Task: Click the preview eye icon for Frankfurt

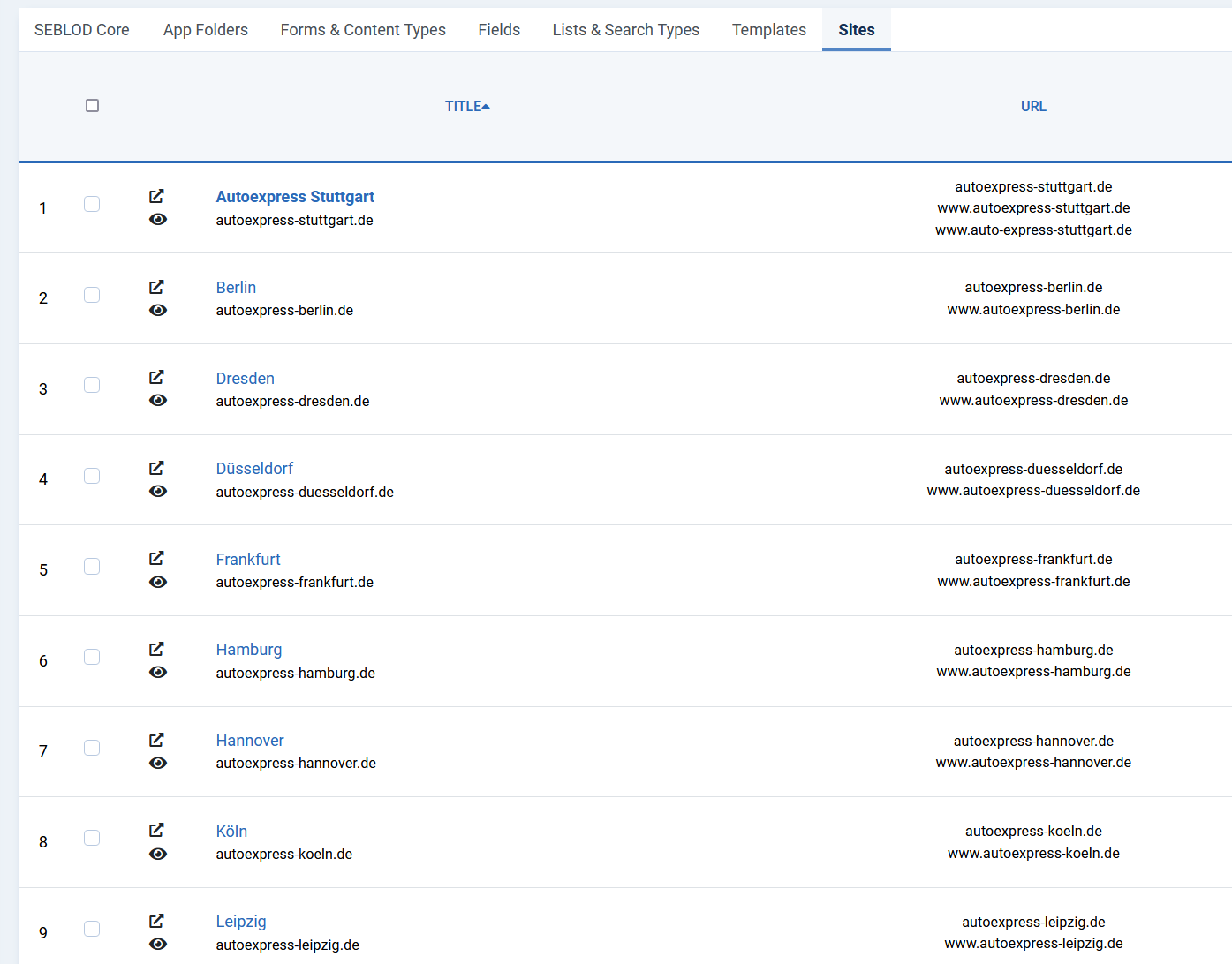Action: [x=158, y=582]
